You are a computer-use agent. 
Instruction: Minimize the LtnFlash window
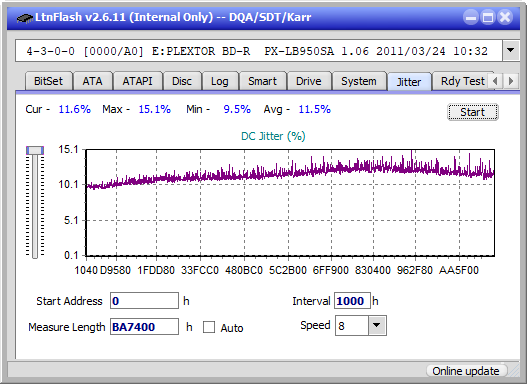click(471, 17)
